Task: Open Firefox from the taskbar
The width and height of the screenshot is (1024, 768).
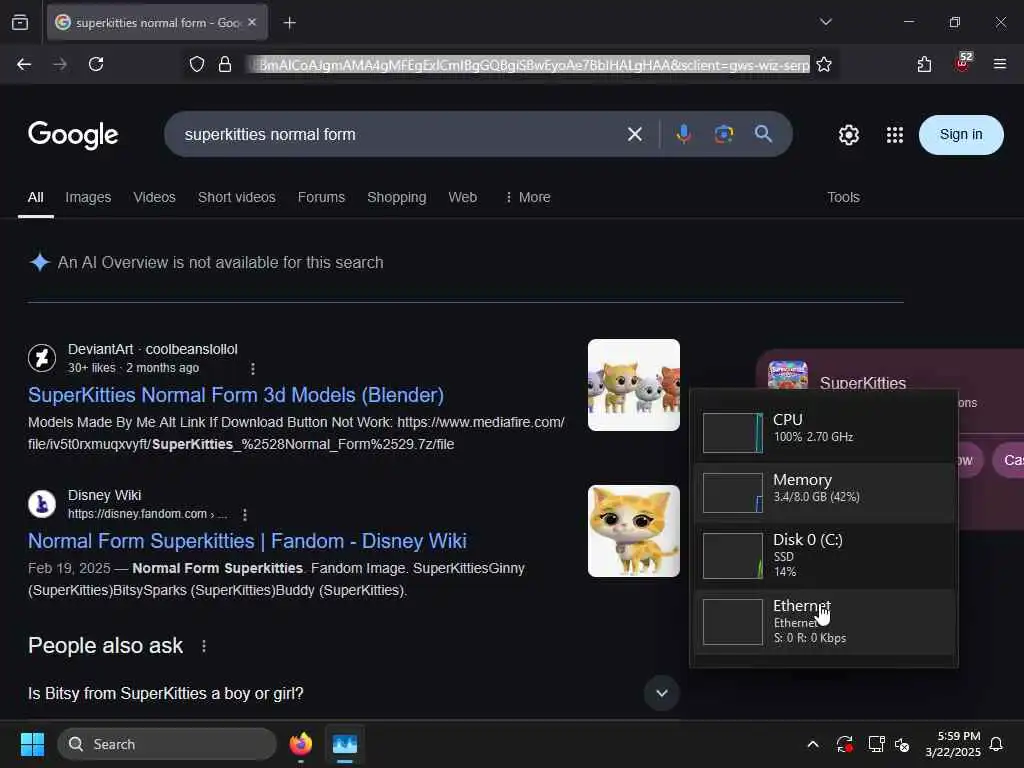Action: (x=300, y=744)
